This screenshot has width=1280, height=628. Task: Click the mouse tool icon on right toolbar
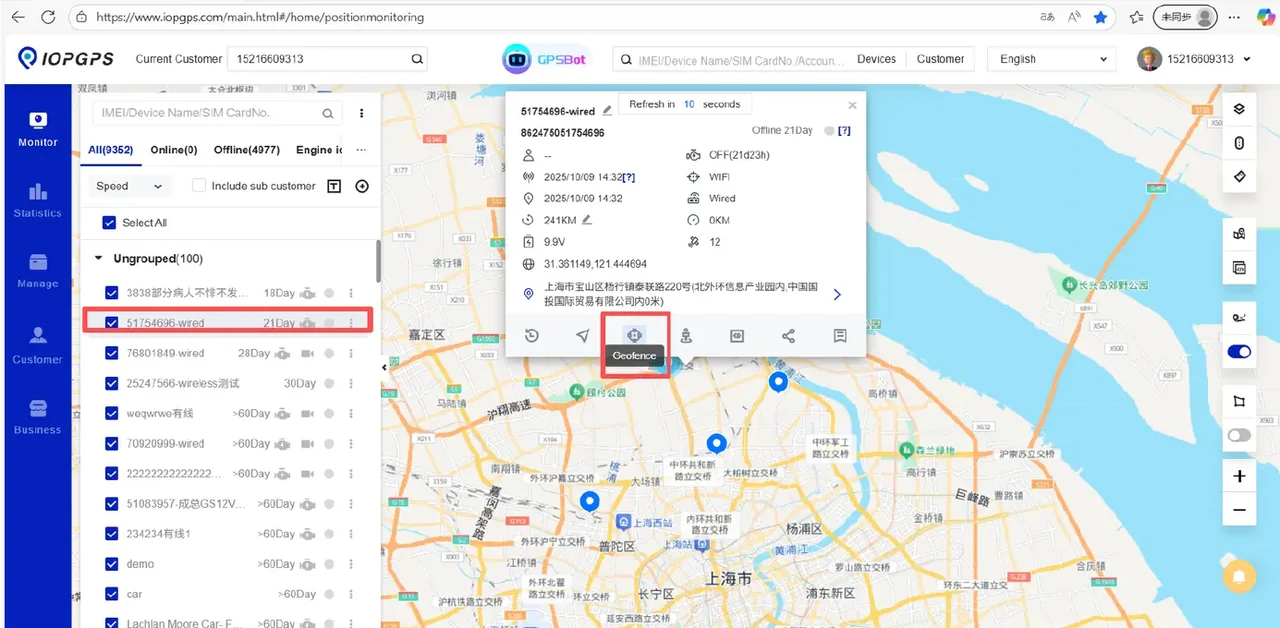(x=1239, y=143)
